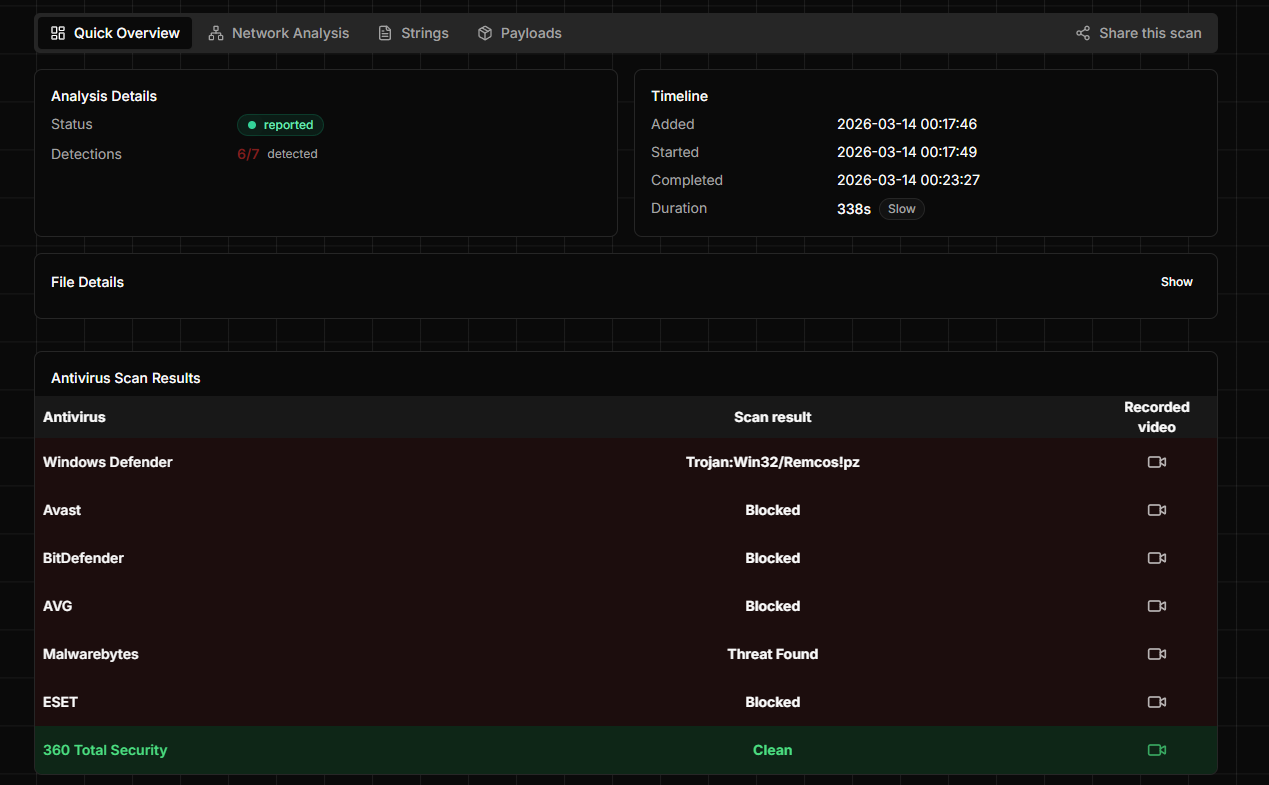Click the Completed timestamp 00:23:27
1269x785 pixels.
click(x=907, y=180)
